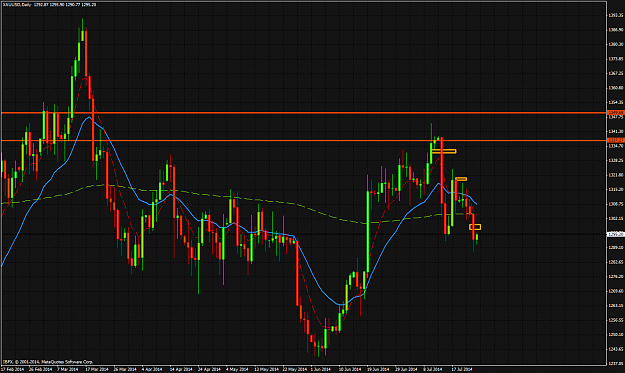Click the current price label 1295.20
This screenshot has height=373, width=625.
tap(615, 235)
